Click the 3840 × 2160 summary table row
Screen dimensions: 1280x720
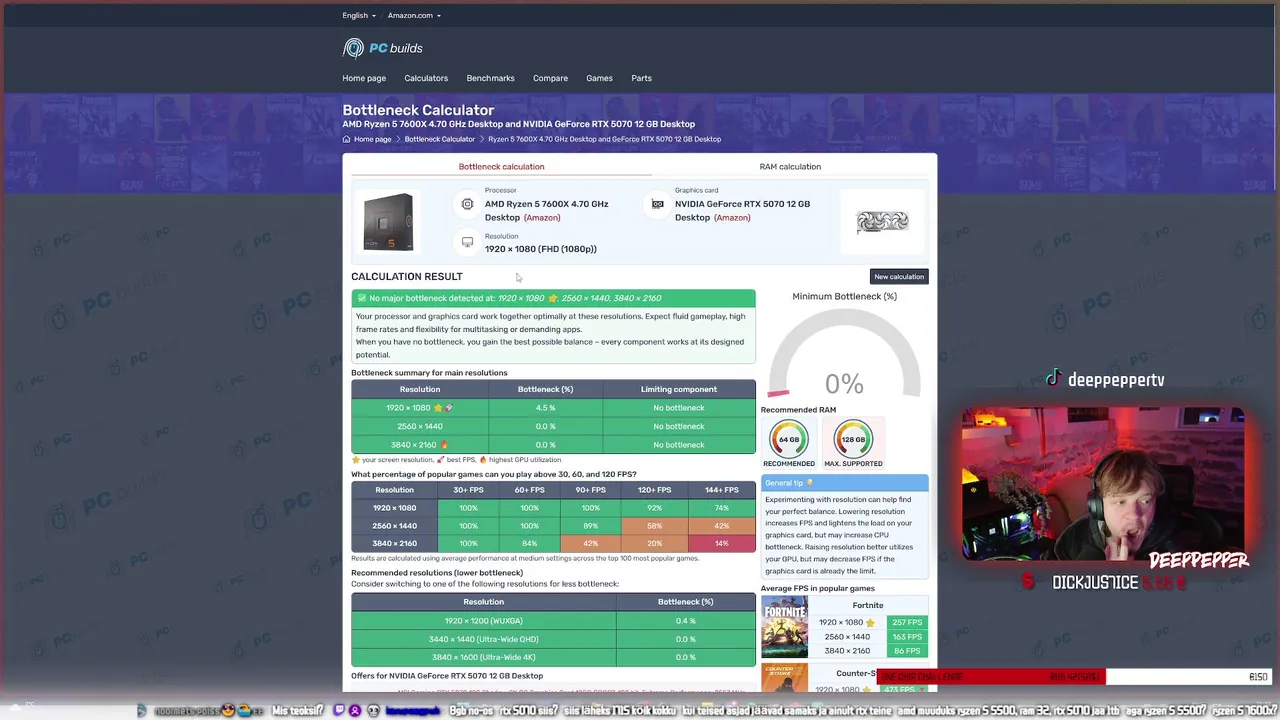(x=553, y=444)
